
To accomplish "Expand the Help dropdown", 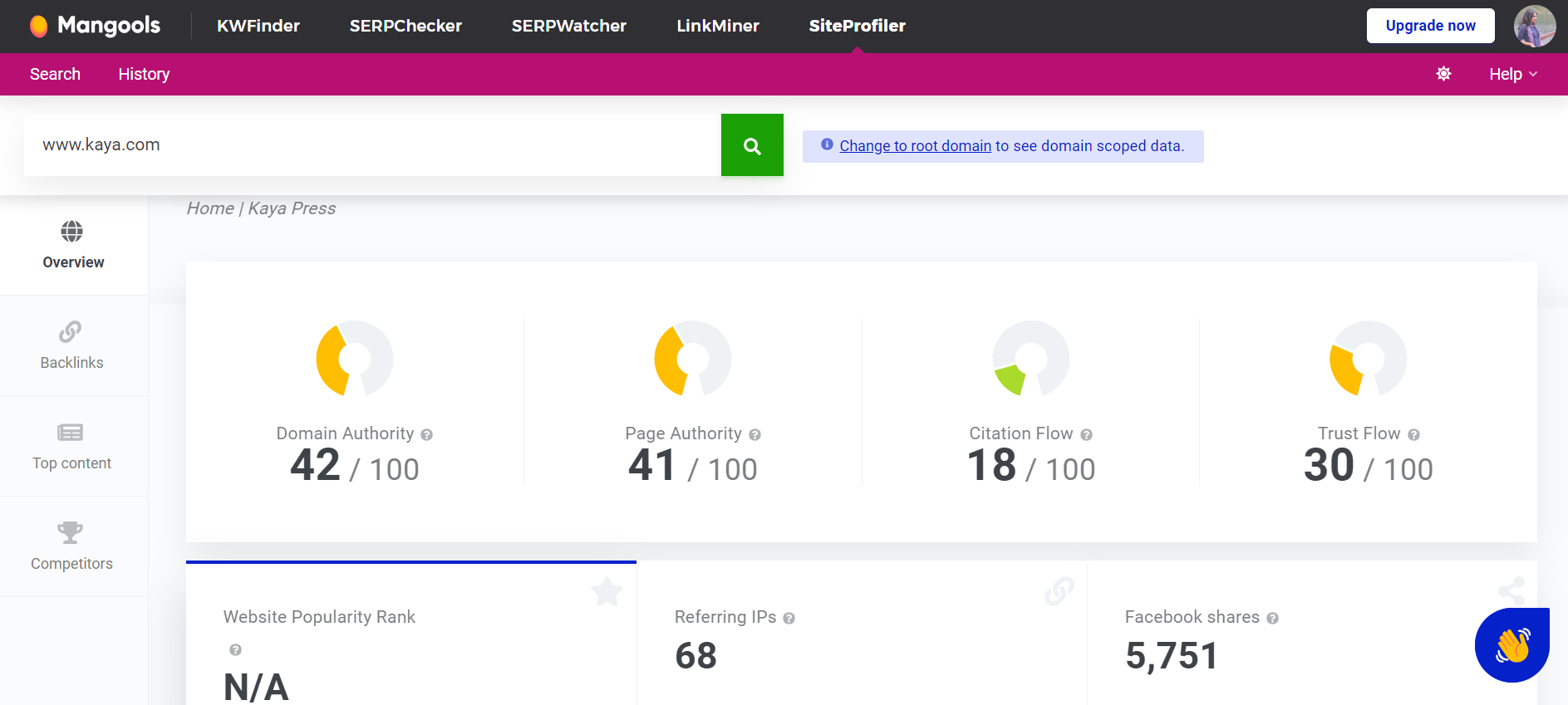I will pyautogui.click(x=1513, y=74).
